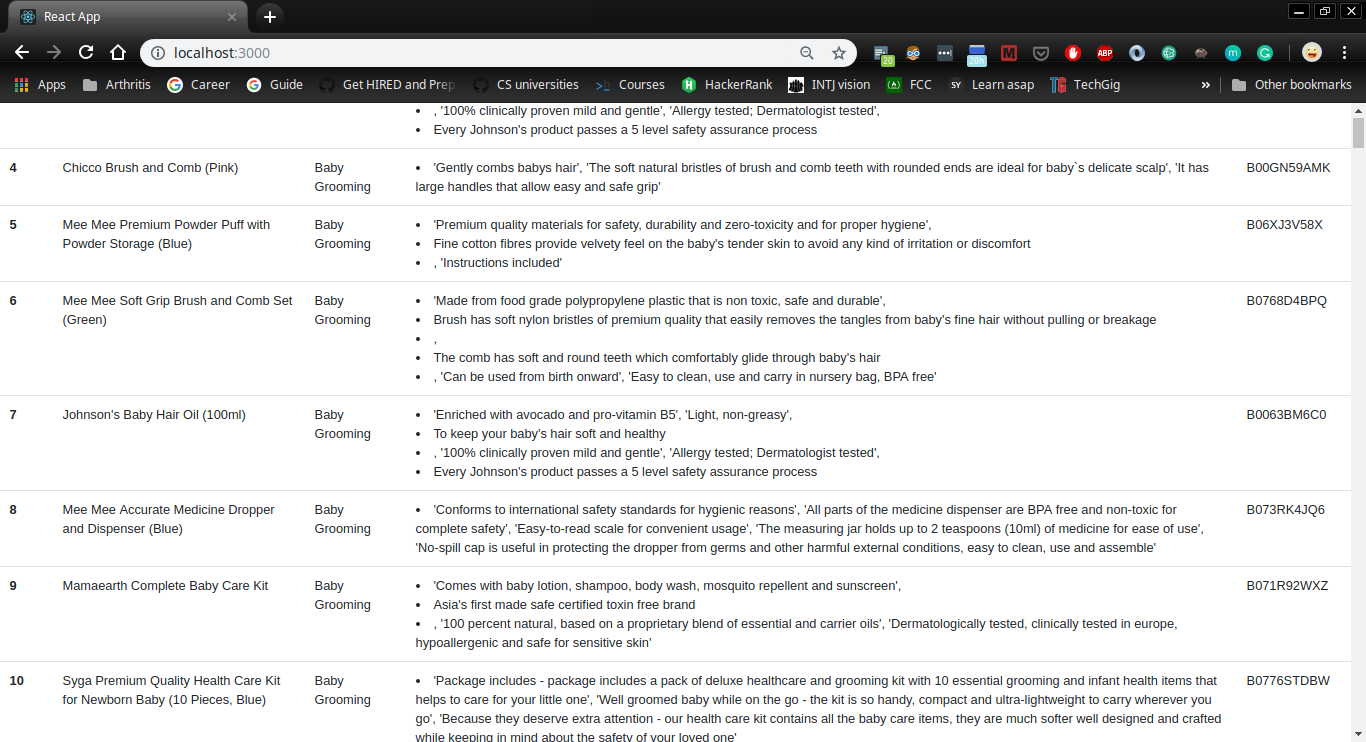Select 'Syga Premium Quality Health Care Kit' name
This screenshot has width=1366, height=742.
pos(171,690)
